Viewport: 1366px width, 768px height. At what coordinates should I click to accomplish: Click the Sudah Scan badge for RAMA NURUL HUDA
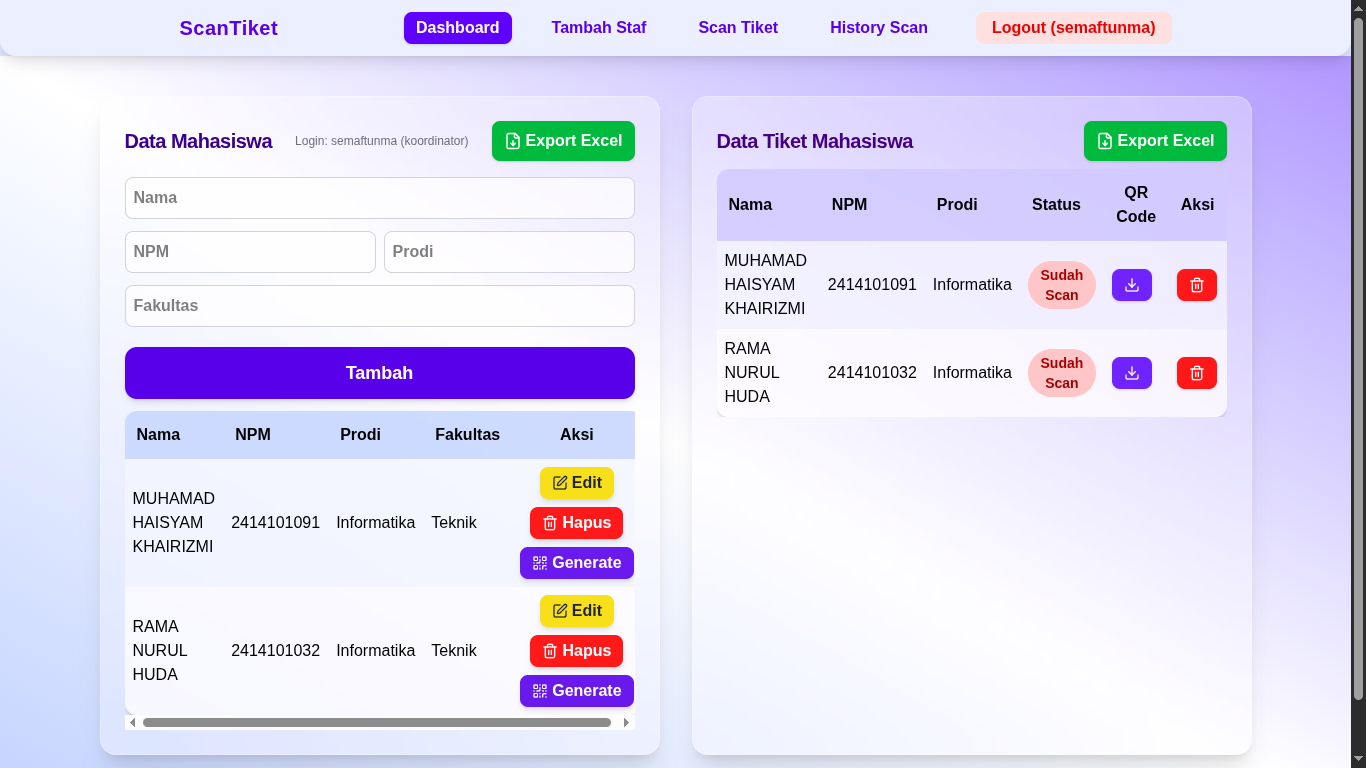pos(1061,372)
